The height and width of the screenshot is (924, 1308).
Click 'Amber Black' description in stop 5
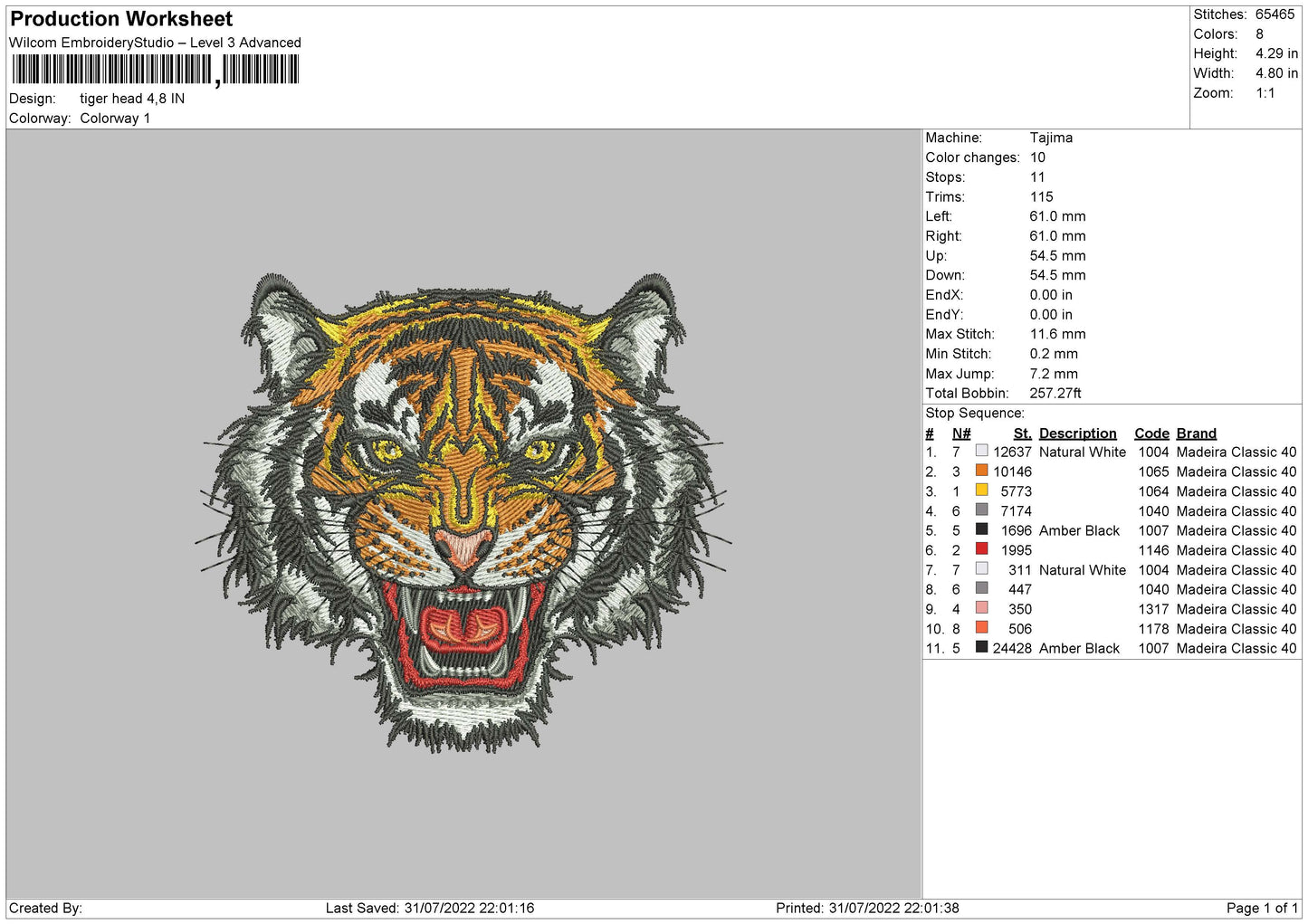click(1079, 531)
